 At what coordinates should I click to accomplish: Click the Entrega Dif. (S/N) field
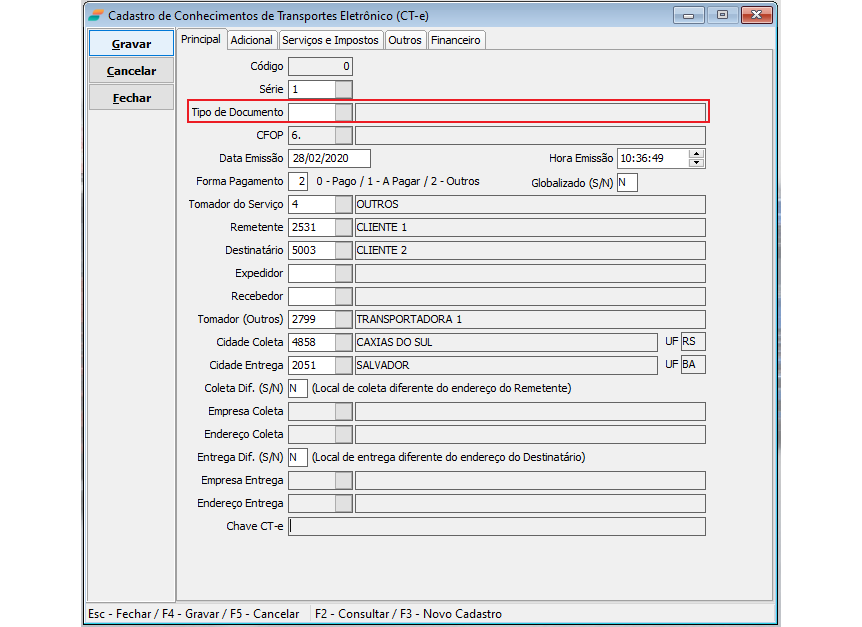click(x=297, y=457)
